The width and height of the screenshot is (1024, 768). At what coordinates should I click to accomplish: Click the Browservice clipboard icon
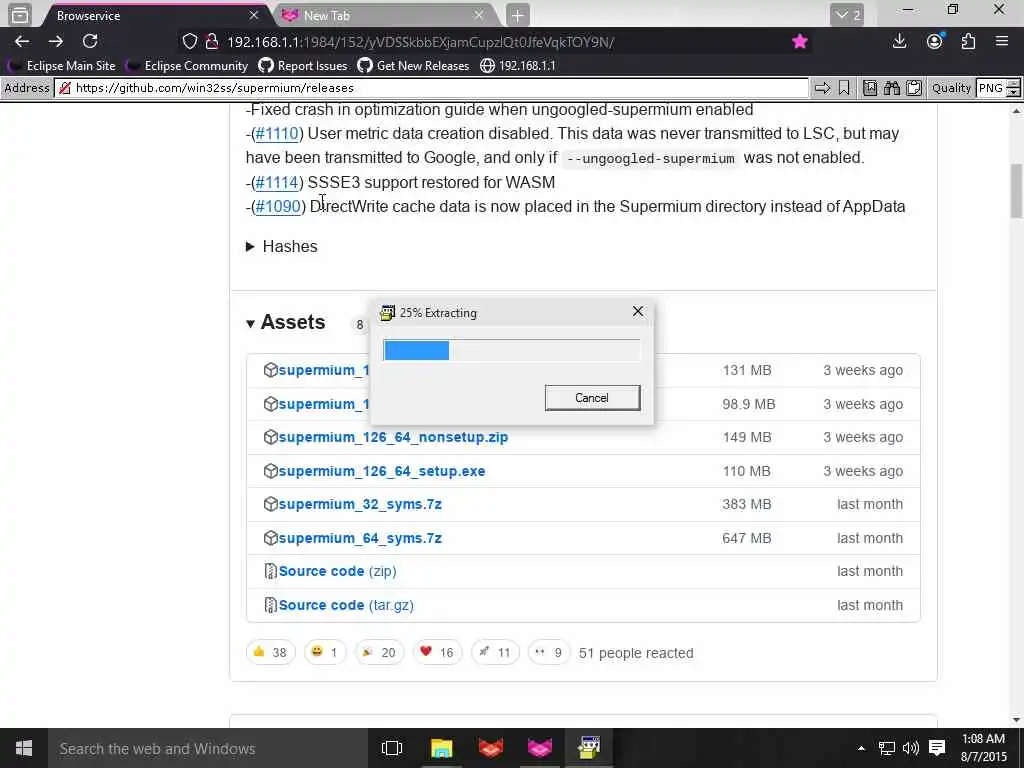(x=914, y=88)
